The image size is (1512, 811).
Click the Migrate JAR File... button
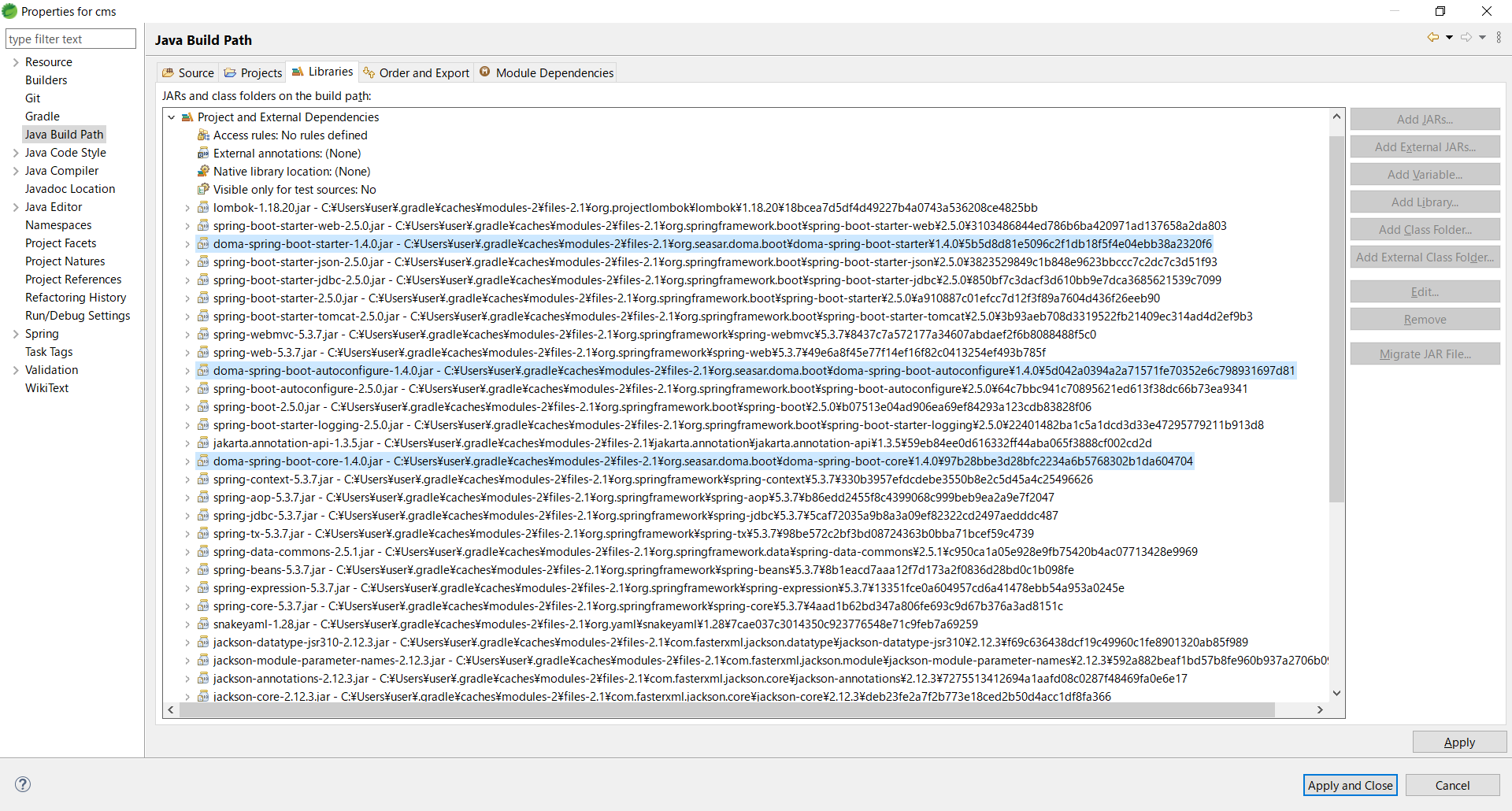pos(1425,354)
